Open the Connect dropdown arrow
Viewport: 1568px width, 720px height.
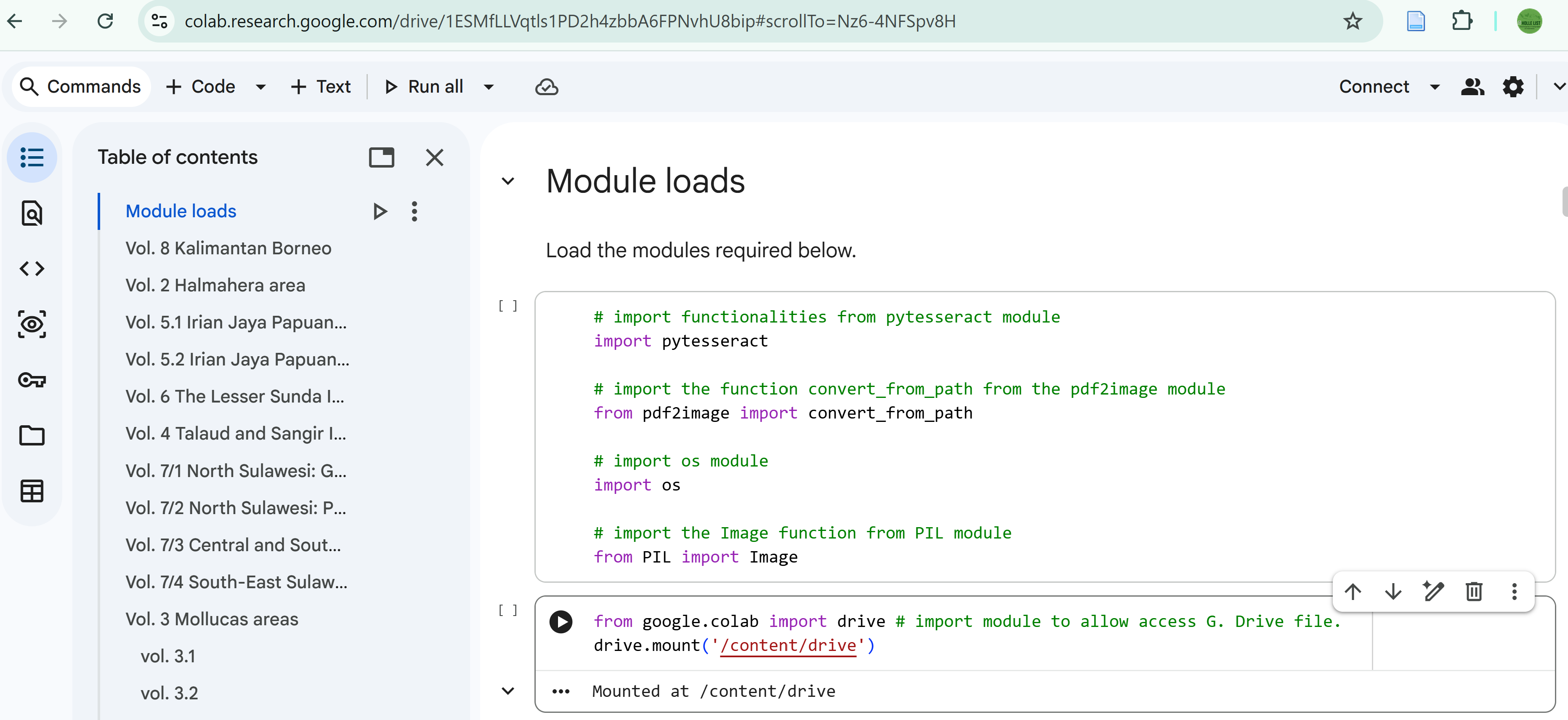click(x=1435, y=87)
